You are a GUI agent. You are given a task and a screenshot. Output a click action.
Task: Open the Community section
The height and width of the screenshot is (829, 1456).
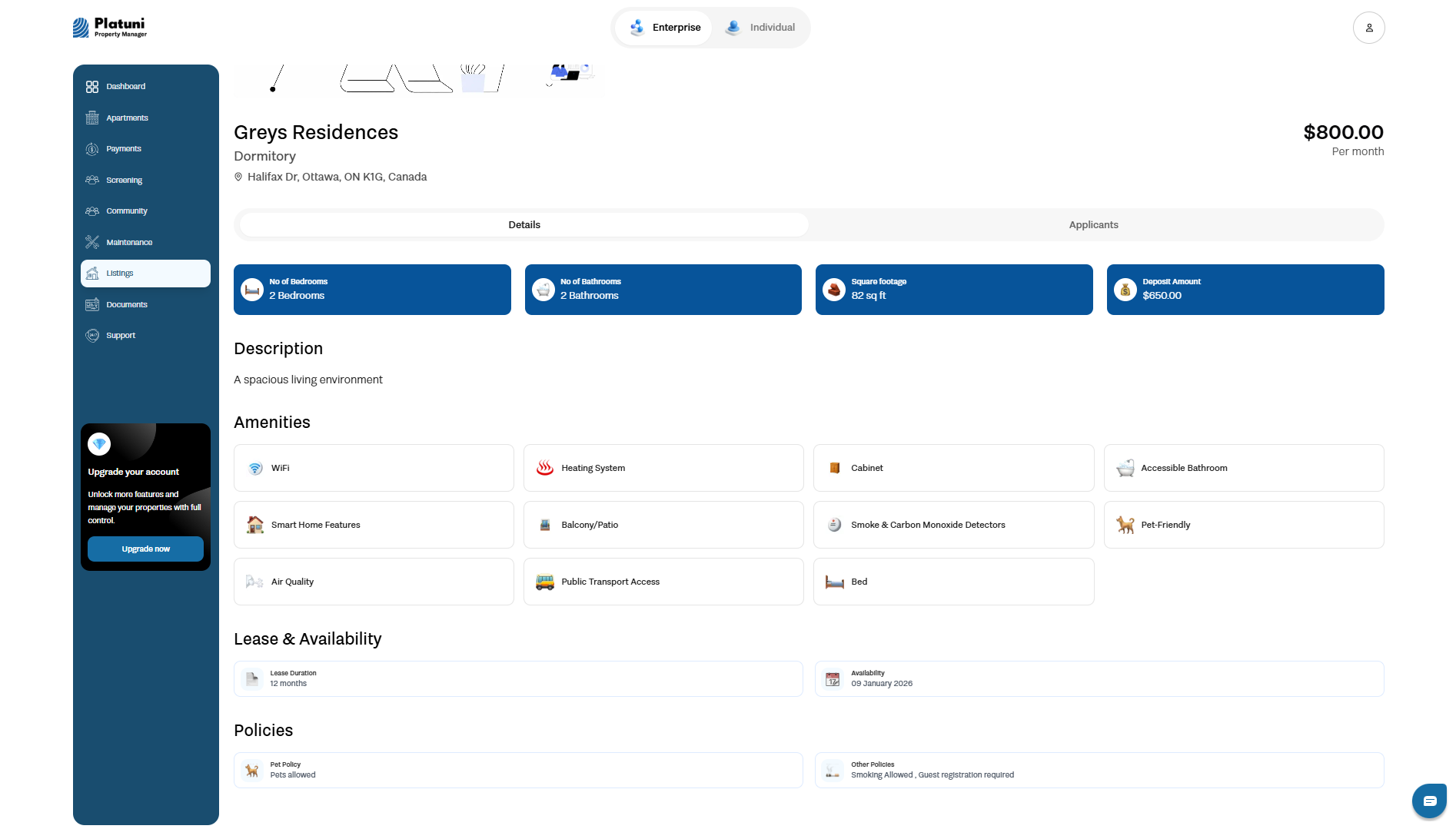coord(145,211)
